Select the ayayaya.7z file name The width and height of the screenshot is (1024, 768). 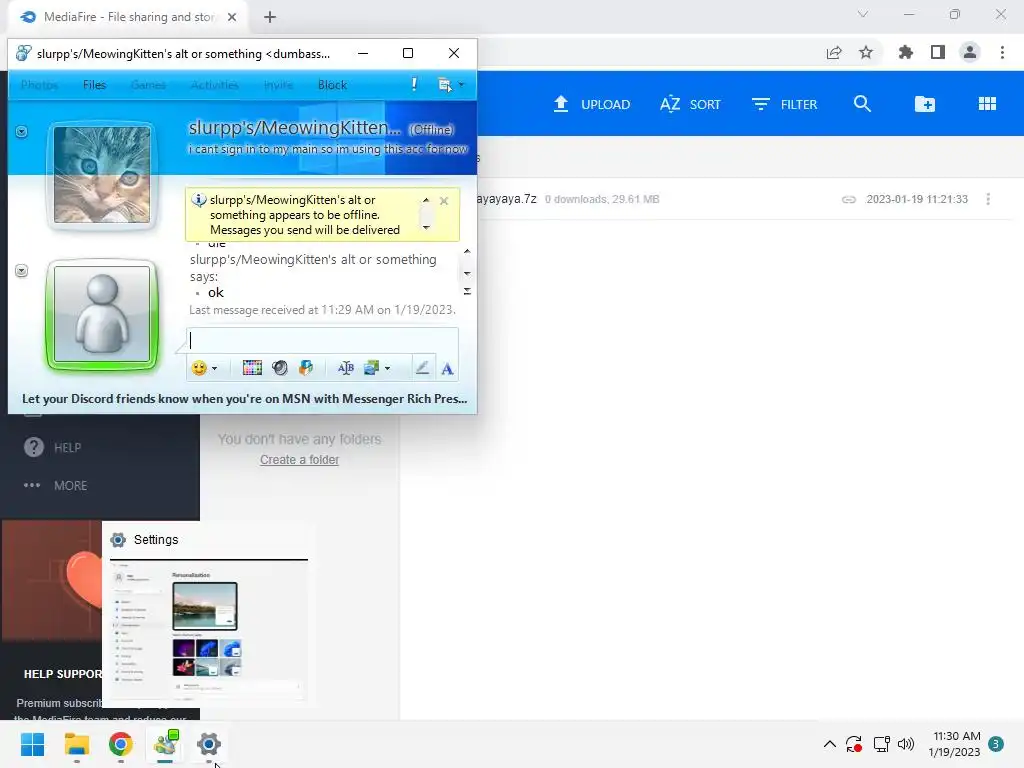pyautogui.click(x=507, y=199)
